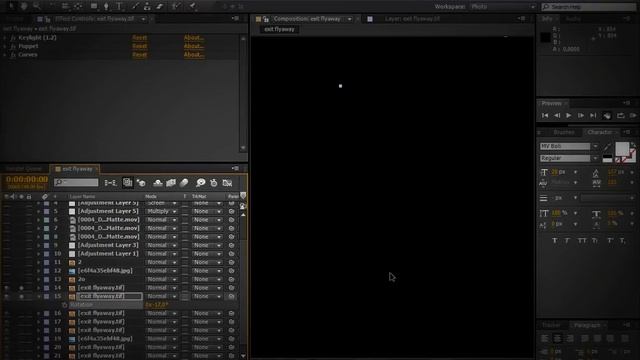
Task: Jump to last frame in Preview panel
Action: [x=593, y=116]
